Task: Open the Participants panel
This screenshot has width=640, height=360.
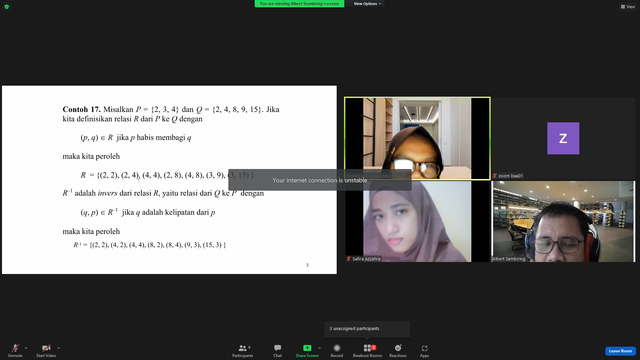Action: [242, 351]
